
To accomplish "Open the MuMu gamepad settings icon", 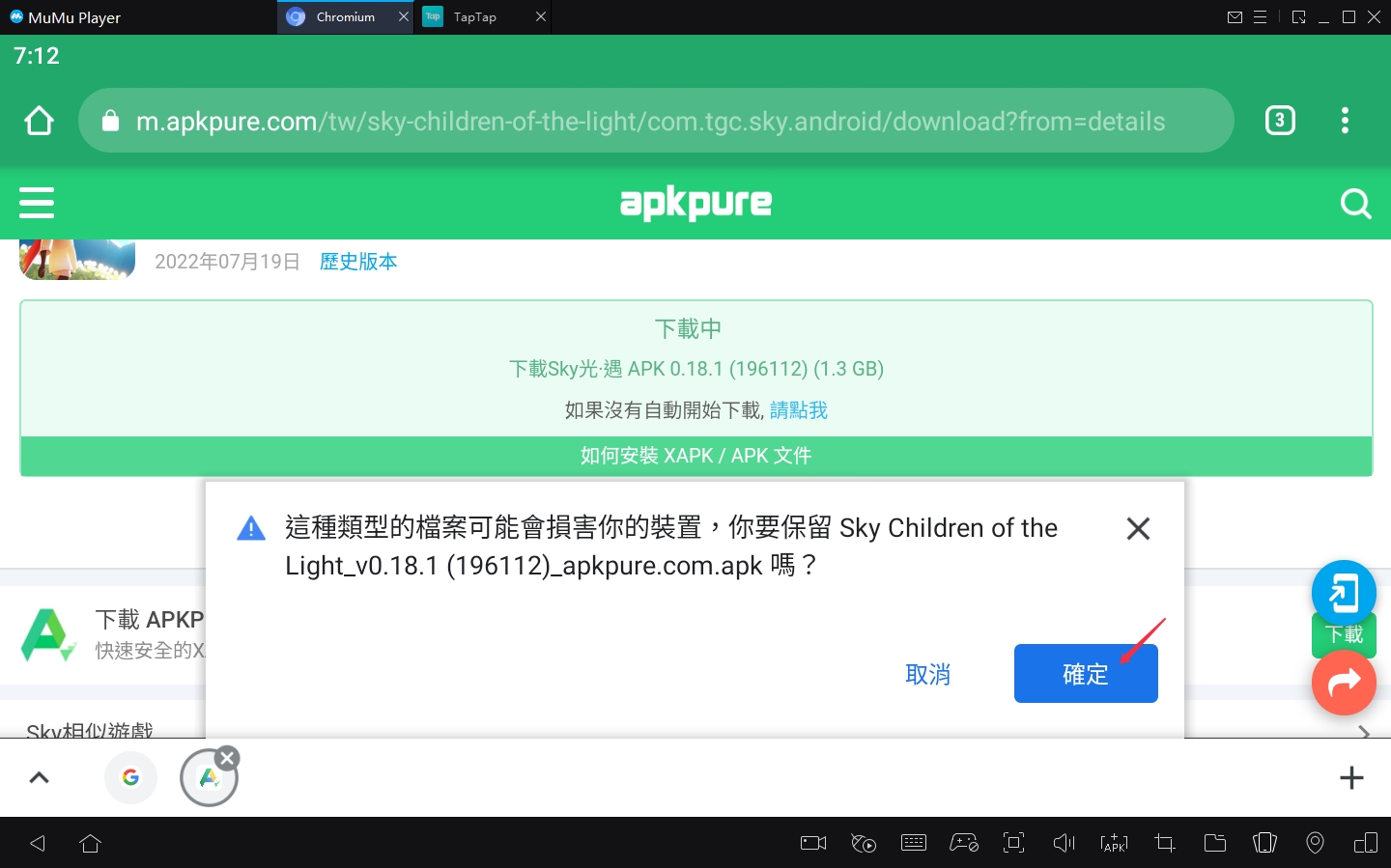I will [x=964, y=843].
